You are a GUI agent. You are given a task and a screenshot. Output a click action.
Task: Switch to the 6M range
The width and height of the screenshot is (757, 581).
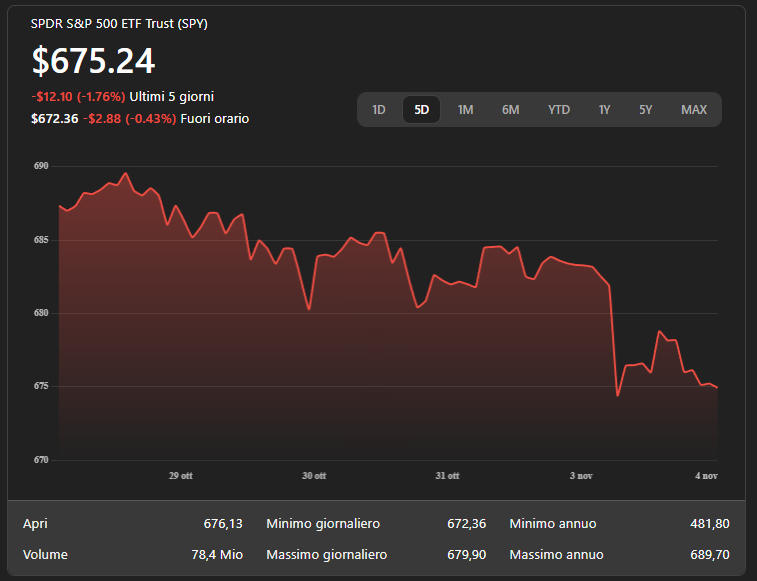[510, 110]
